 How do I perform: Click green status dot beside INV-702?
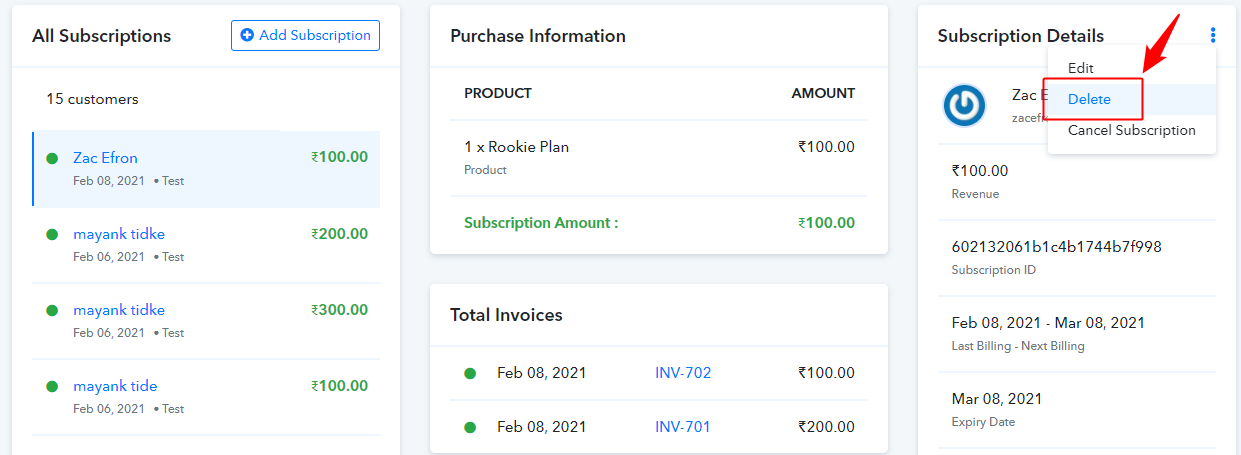coord(470,373)
